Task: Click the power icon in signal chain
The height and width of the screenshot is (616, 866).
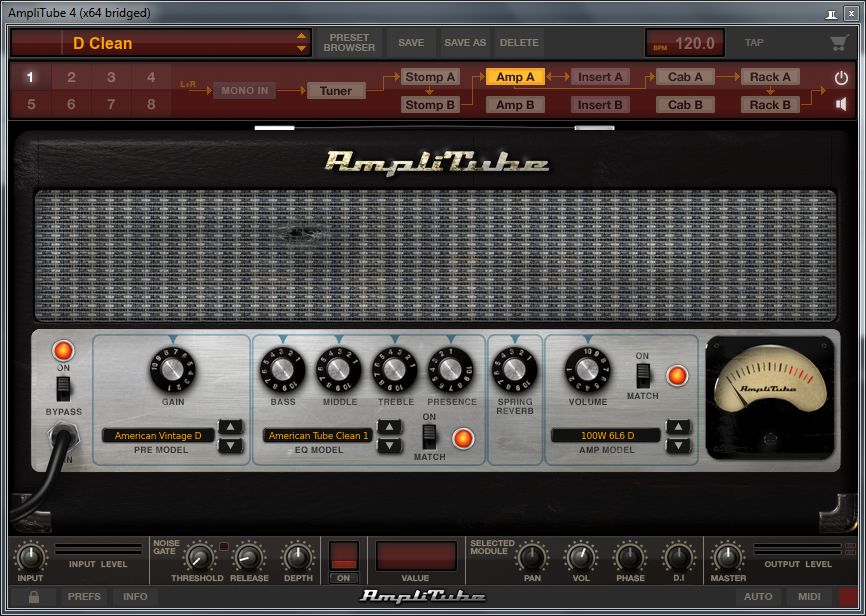Action: coord(841,78)
